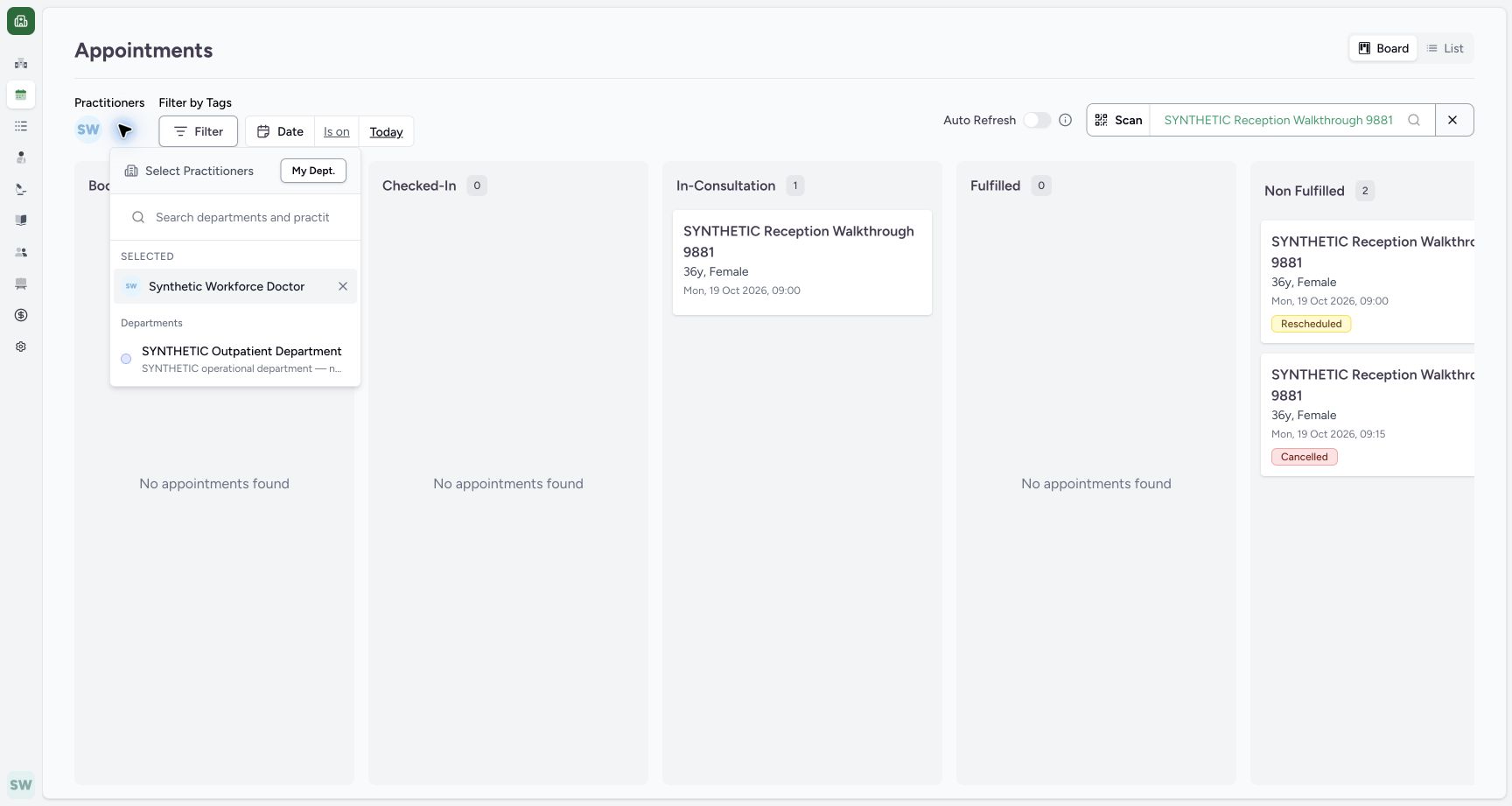Remove Synthetic Workforce Doctor from selected
Screen dimensions: 1512x806
[343, 286]
